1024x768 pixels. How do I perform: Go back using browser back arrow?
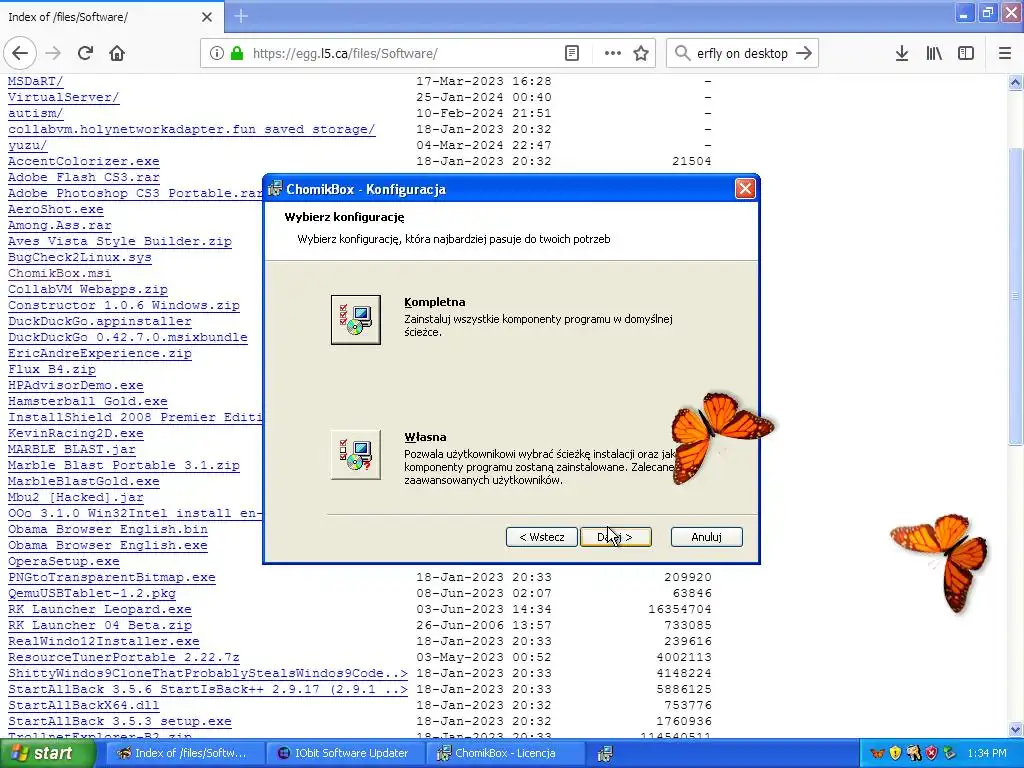[x=20, y=54]
